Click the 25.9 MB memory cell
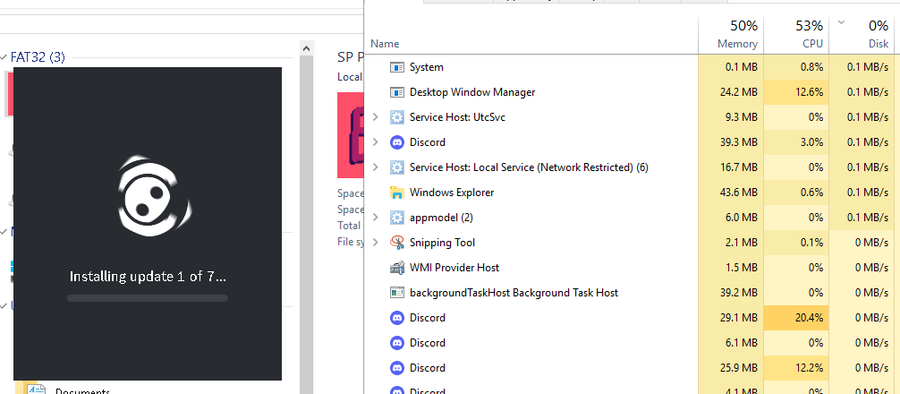 (731, 368)
